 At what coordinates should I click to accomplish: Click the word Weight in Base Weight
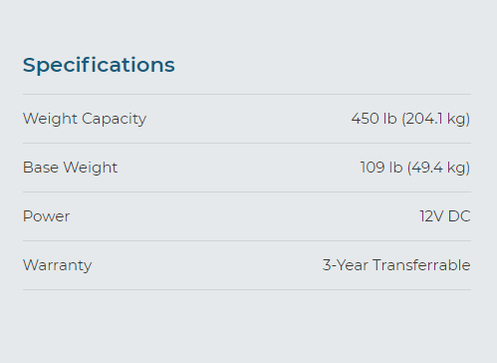pos(90,168)
